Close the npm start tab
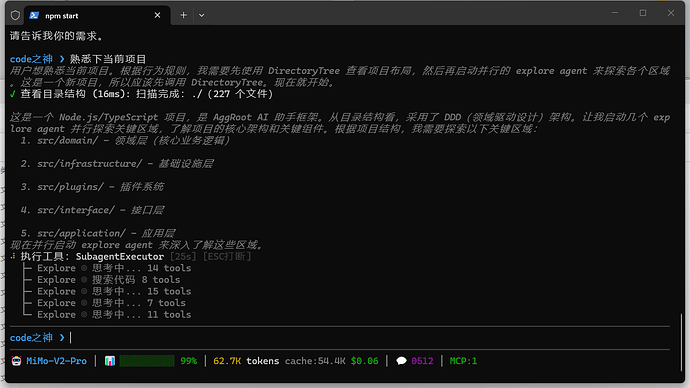Screen dimensions: 690x388 tap(158, 15)
